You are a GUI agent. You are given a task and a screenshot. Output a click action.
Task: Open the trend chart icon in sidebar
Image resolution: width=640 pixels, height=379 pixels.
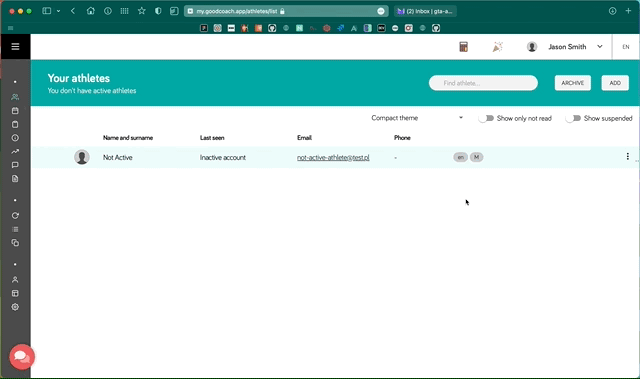[15, 151]
